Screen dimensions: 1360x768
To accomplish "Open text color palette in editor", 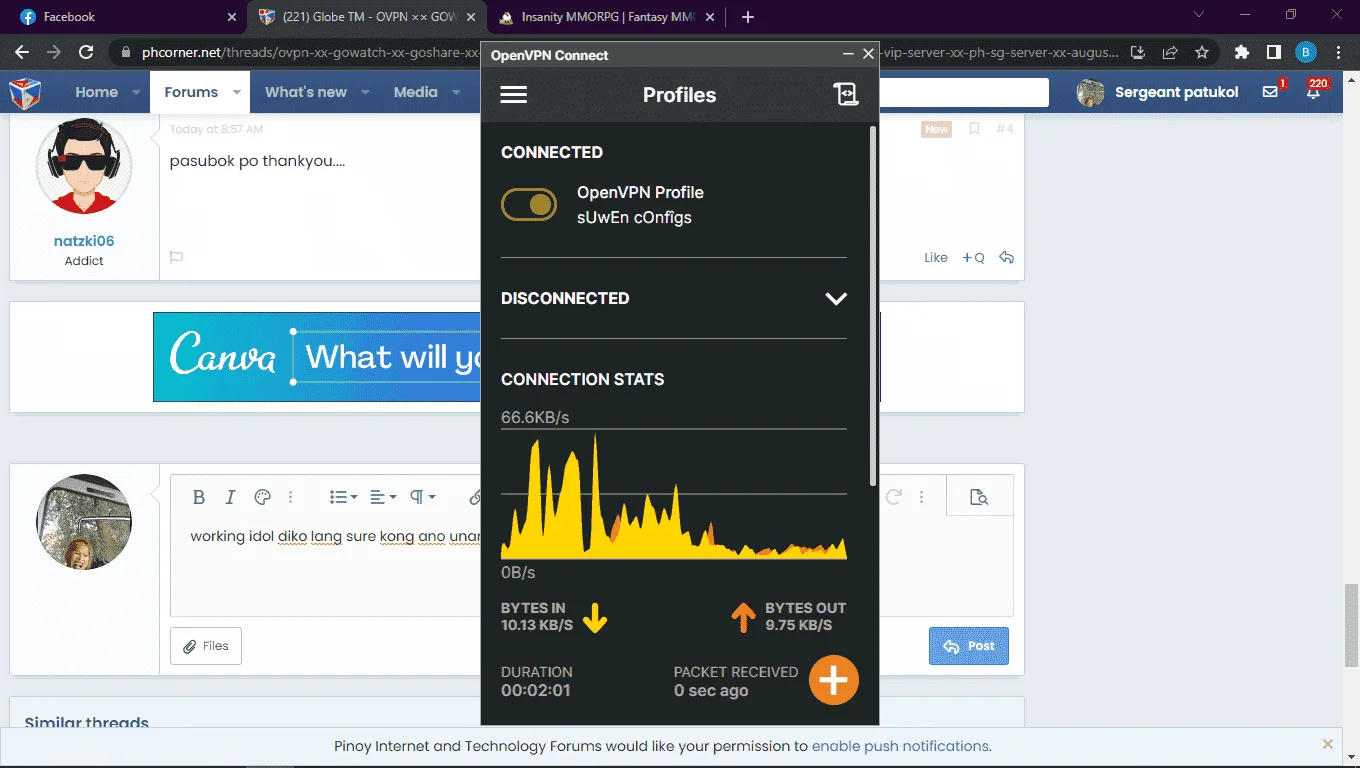I will [x=262, y=497].
